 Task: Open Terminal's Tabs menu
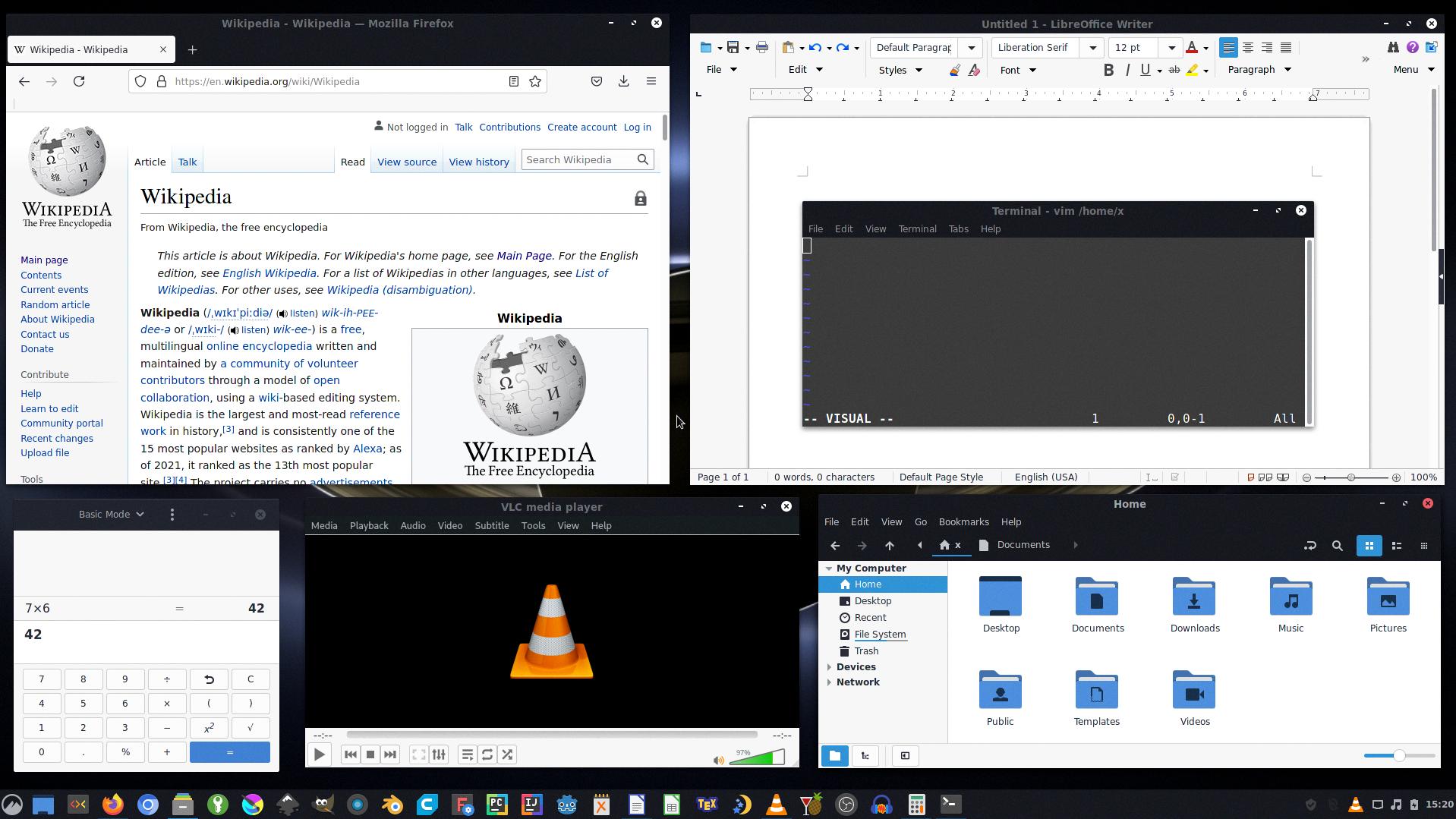957,228
